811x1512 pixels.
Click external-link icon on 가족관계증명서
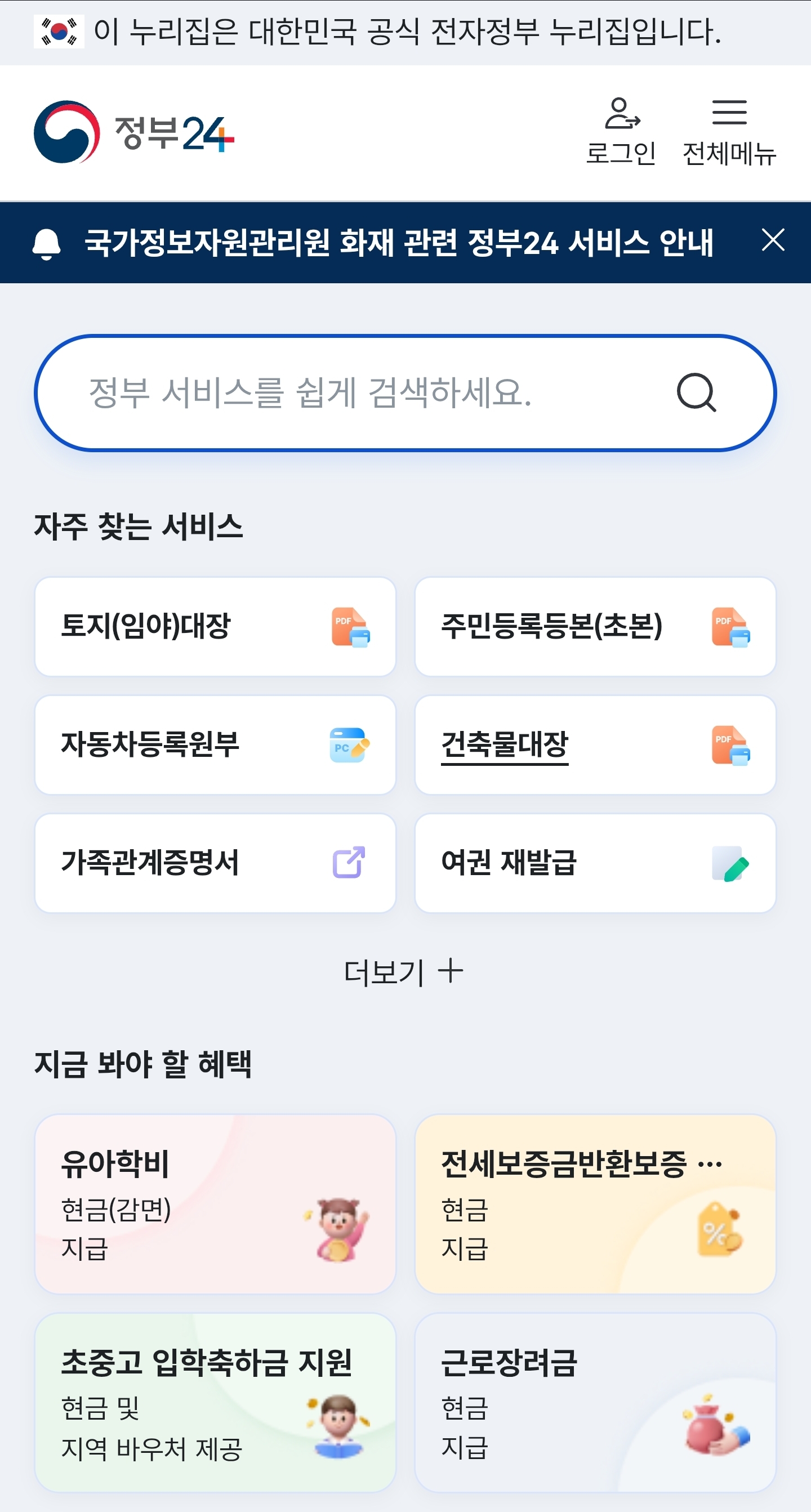[x=349, y=862]
